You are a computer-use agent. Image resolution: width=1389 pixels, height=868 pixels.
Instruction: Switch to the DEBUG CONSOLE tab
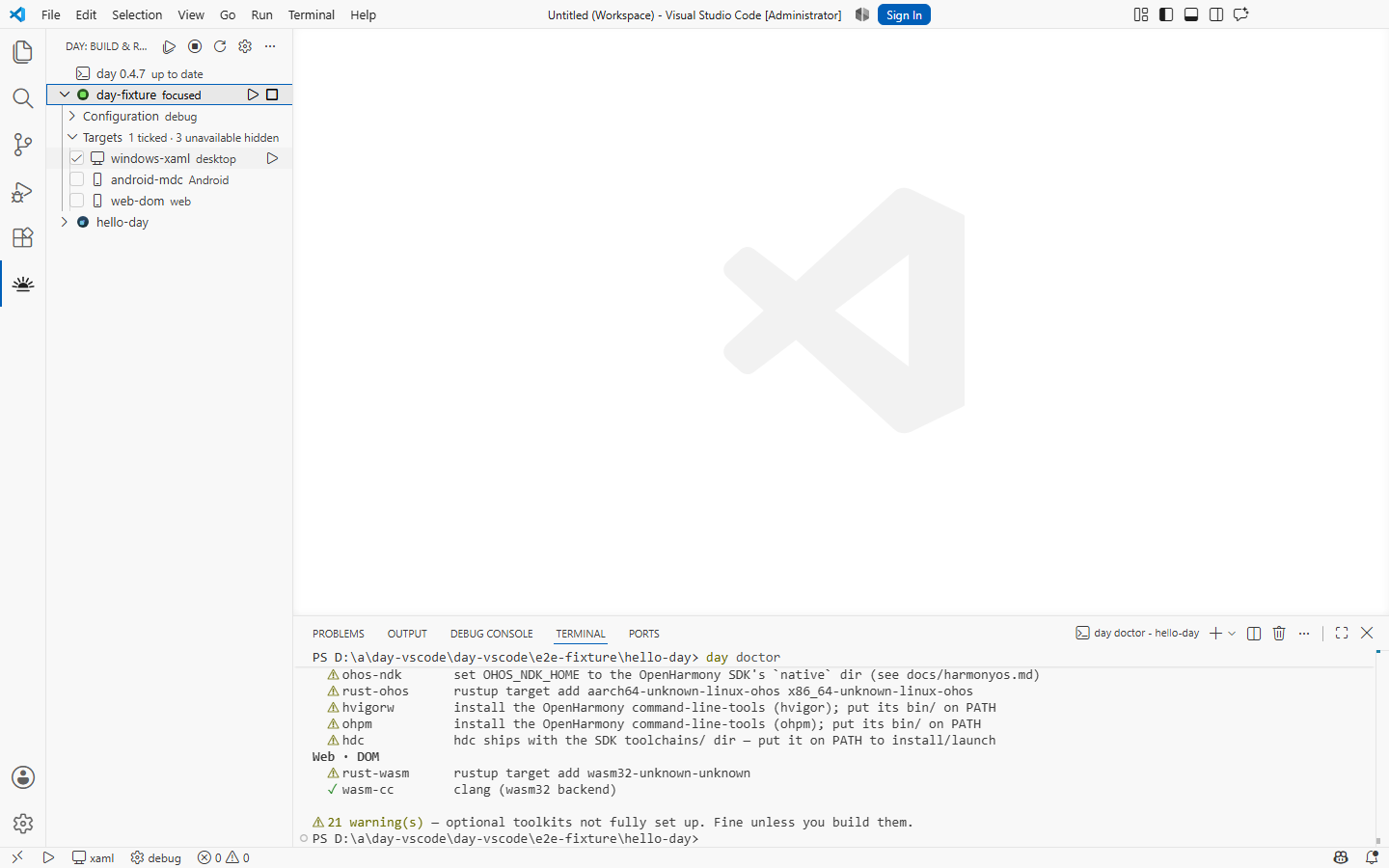tap(491, 634)
